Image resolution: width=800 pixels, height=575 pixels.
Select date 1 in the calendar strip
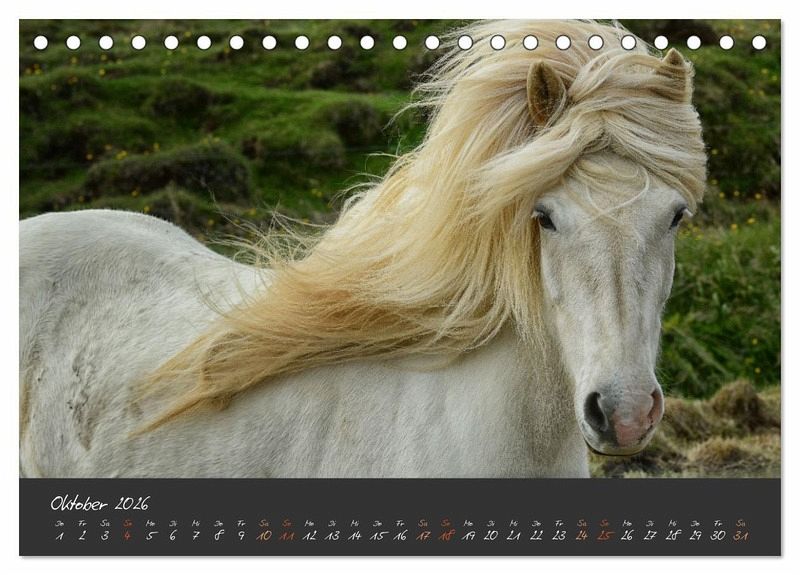tap(59, 535)
